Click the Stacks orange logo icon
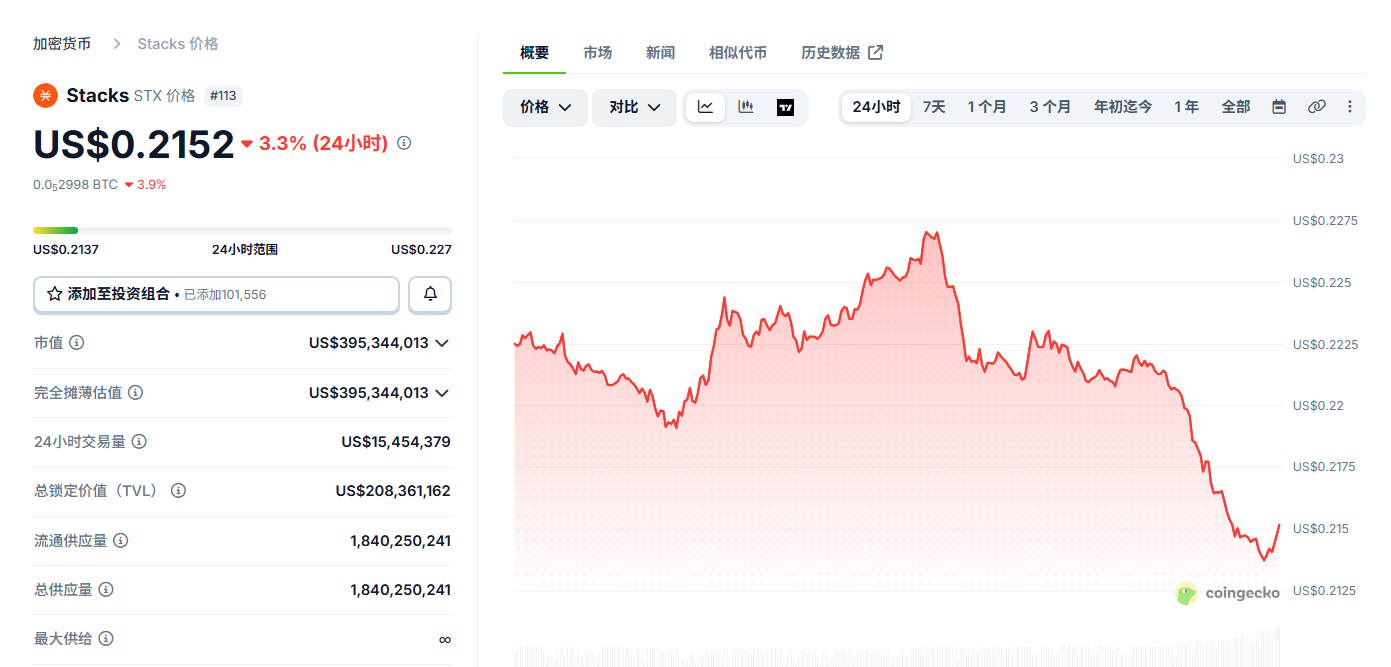The image size is (1391, 667). click(45, 95)
